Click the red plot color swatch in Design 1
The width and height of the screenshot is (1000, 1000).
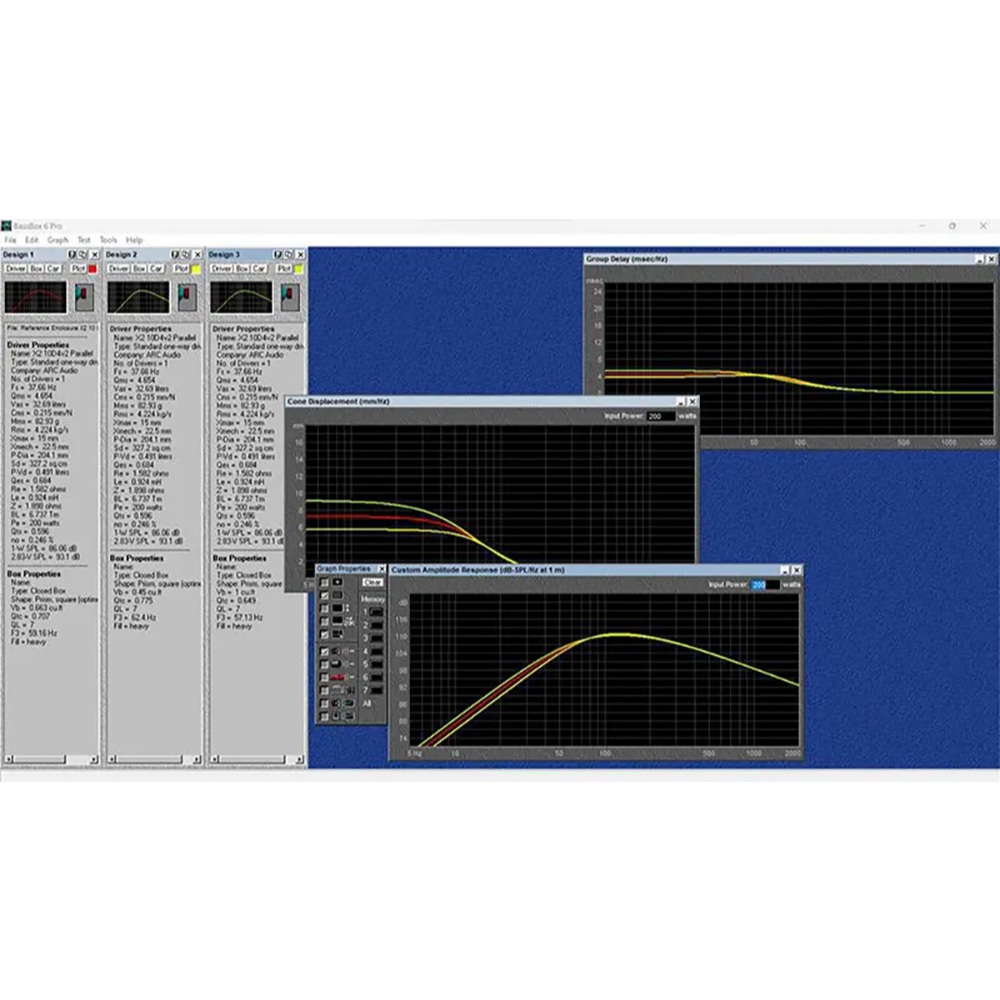tap(93, 269)
